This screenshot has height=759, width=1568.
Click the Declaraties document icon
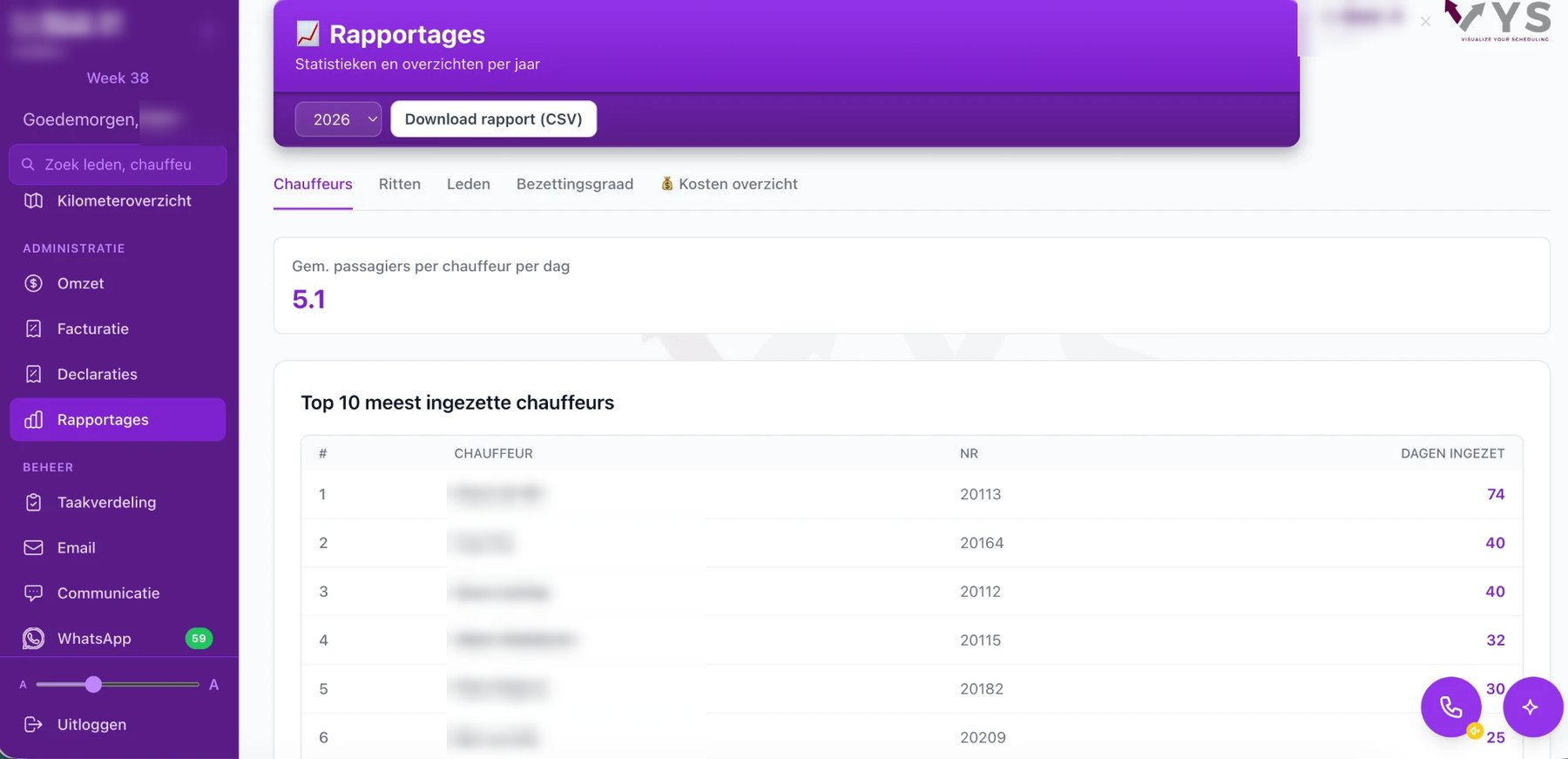[x=33, y=374]
